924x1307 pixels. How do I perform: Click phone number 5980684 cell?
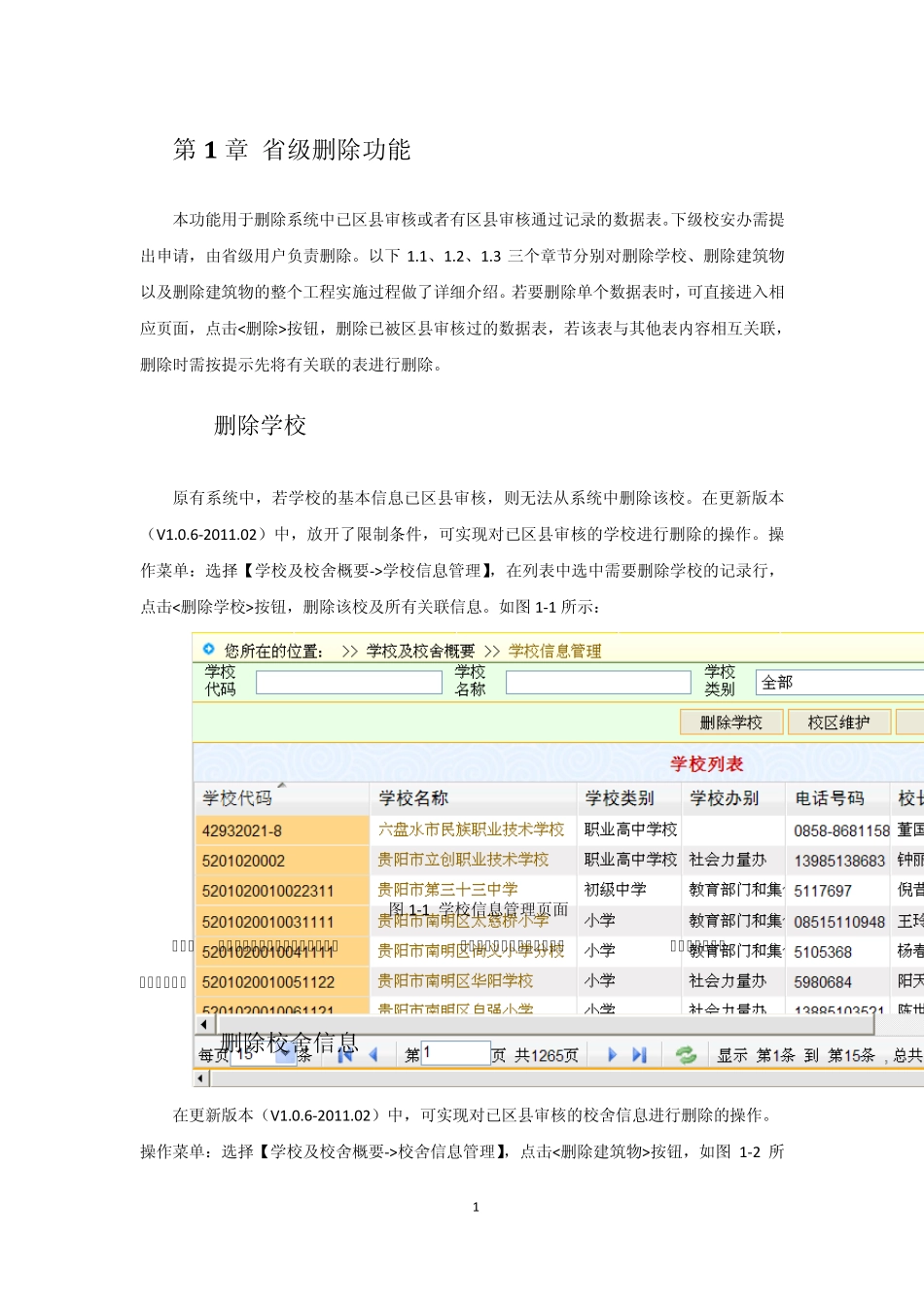pyautogui.click(x=823, y=982)
